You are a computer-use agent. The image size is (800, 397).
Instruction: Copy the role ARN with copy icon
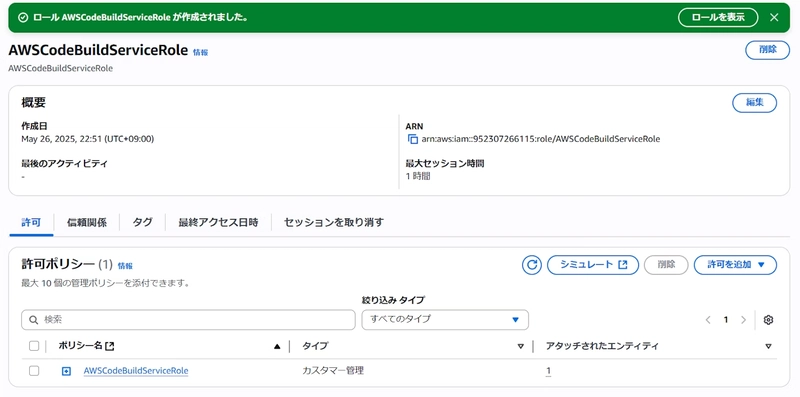coord(413,139)
